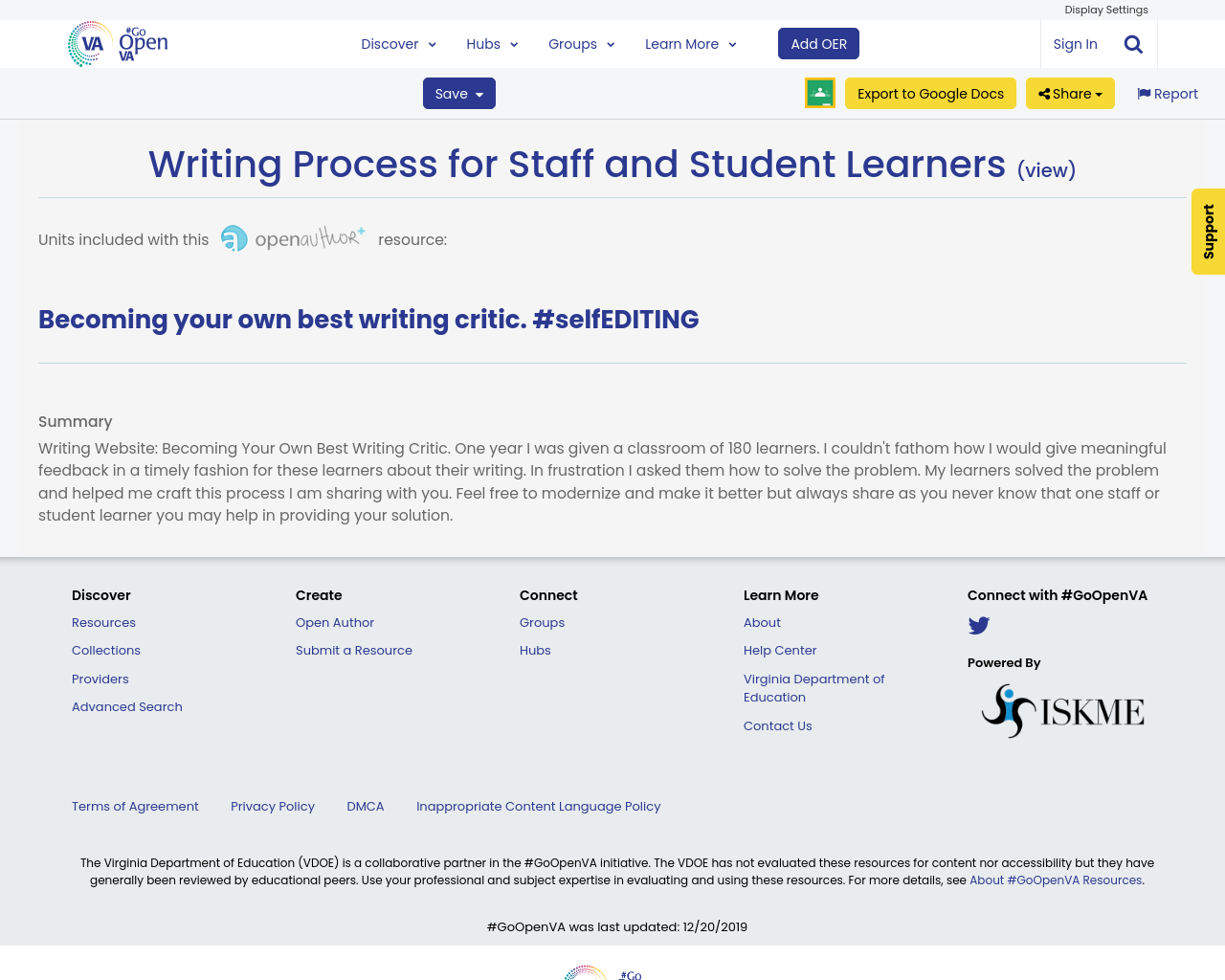1225x980 pixels.
Task: Open the Advanced Search link
Action: [x=126, y=705]
